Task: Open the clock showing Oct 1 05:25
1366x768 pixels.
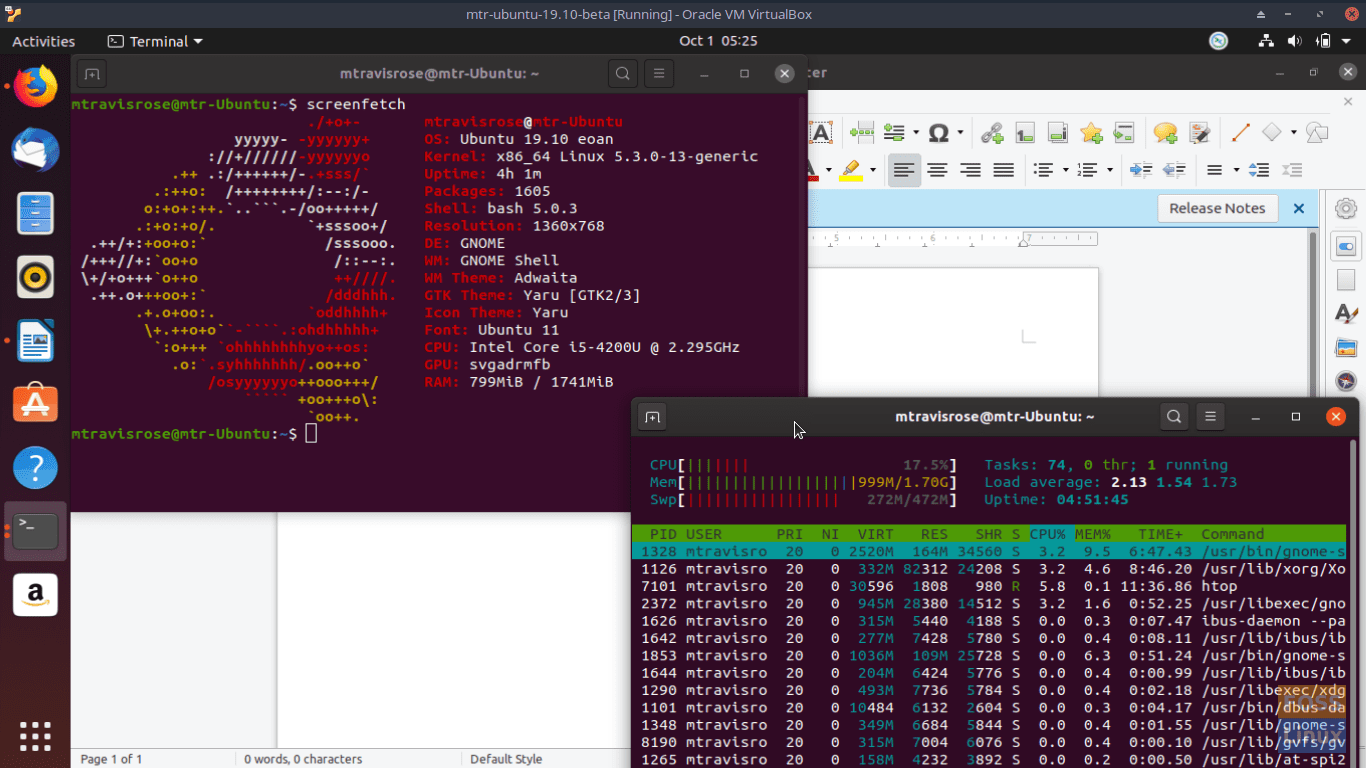Action: coord(718,41)
